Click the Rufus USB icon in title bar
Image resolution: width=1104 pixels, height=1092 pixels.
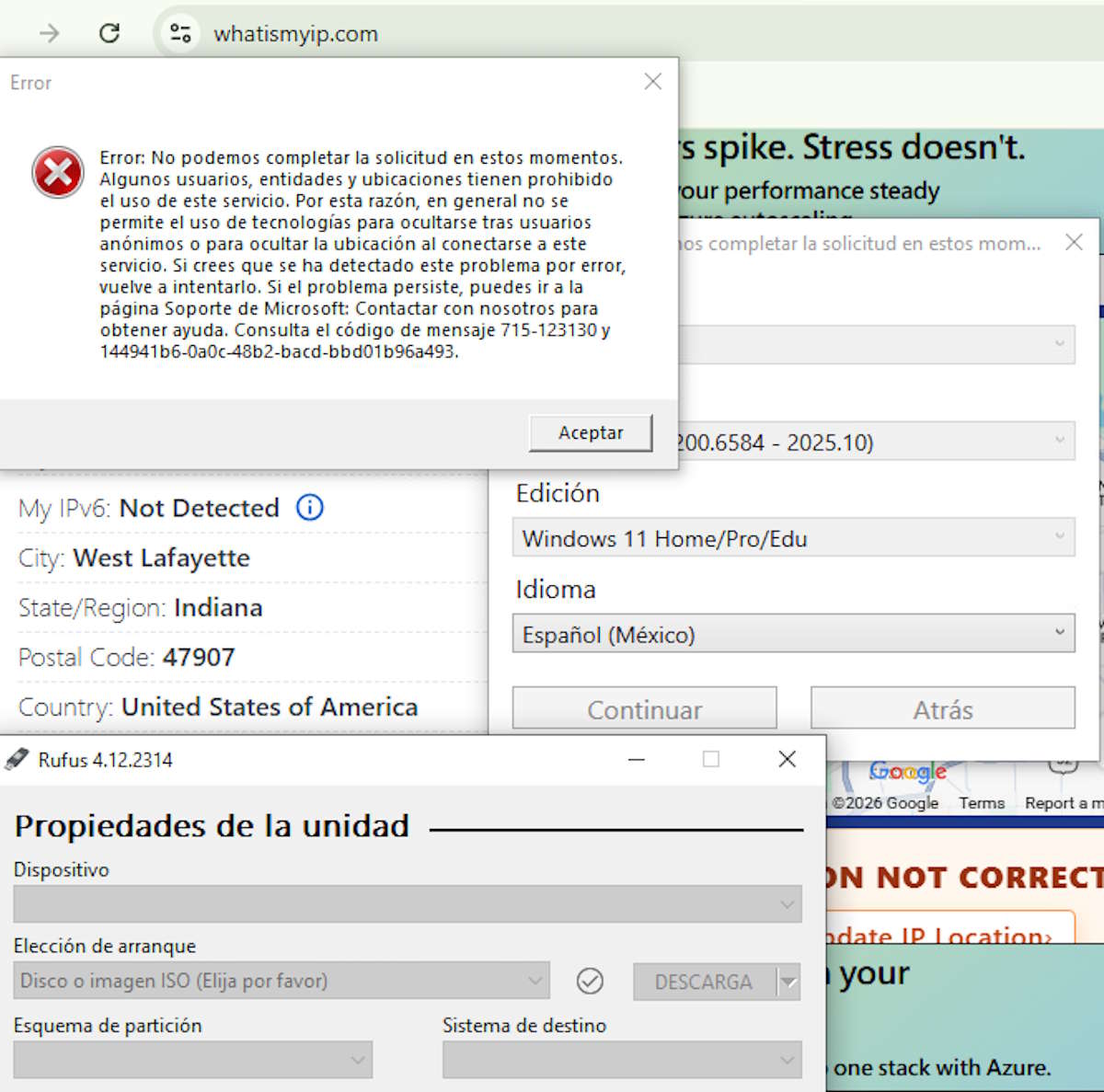tap(17, 760)
